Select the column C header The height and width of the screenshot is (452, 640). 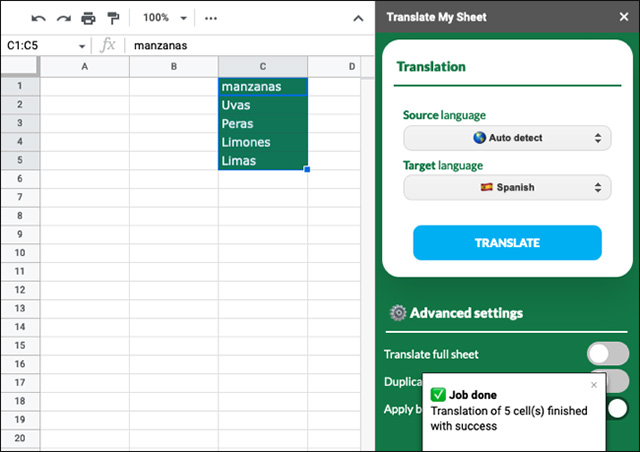click(x=263, y=67)
